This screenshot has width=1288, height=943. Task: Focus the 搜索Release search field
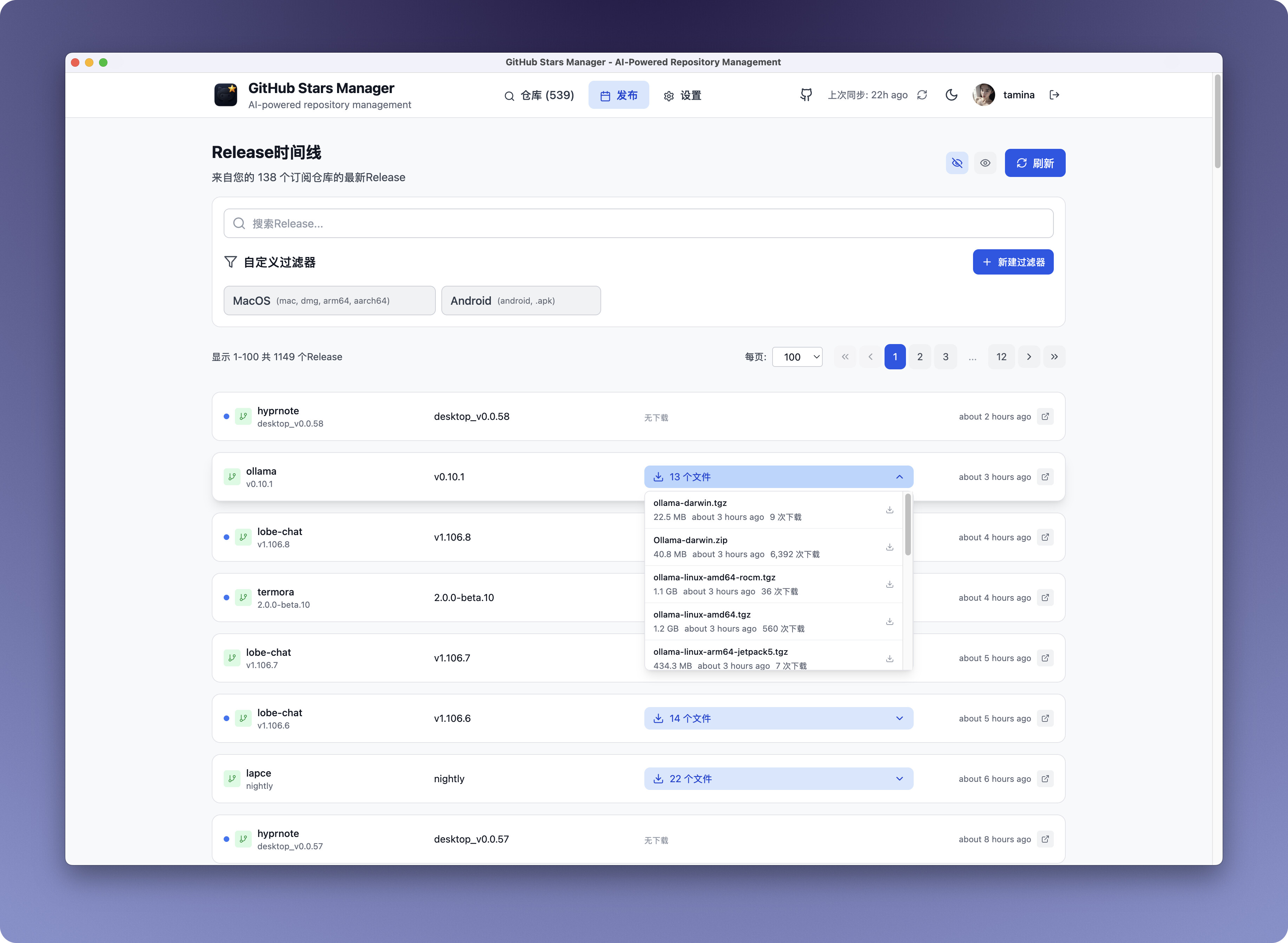coord(638,223)
